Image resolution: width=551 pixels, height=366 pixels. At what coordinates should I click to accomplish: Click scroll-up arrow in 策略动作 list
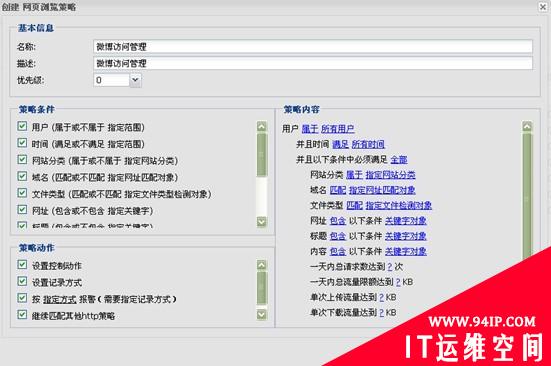(262, 265)
